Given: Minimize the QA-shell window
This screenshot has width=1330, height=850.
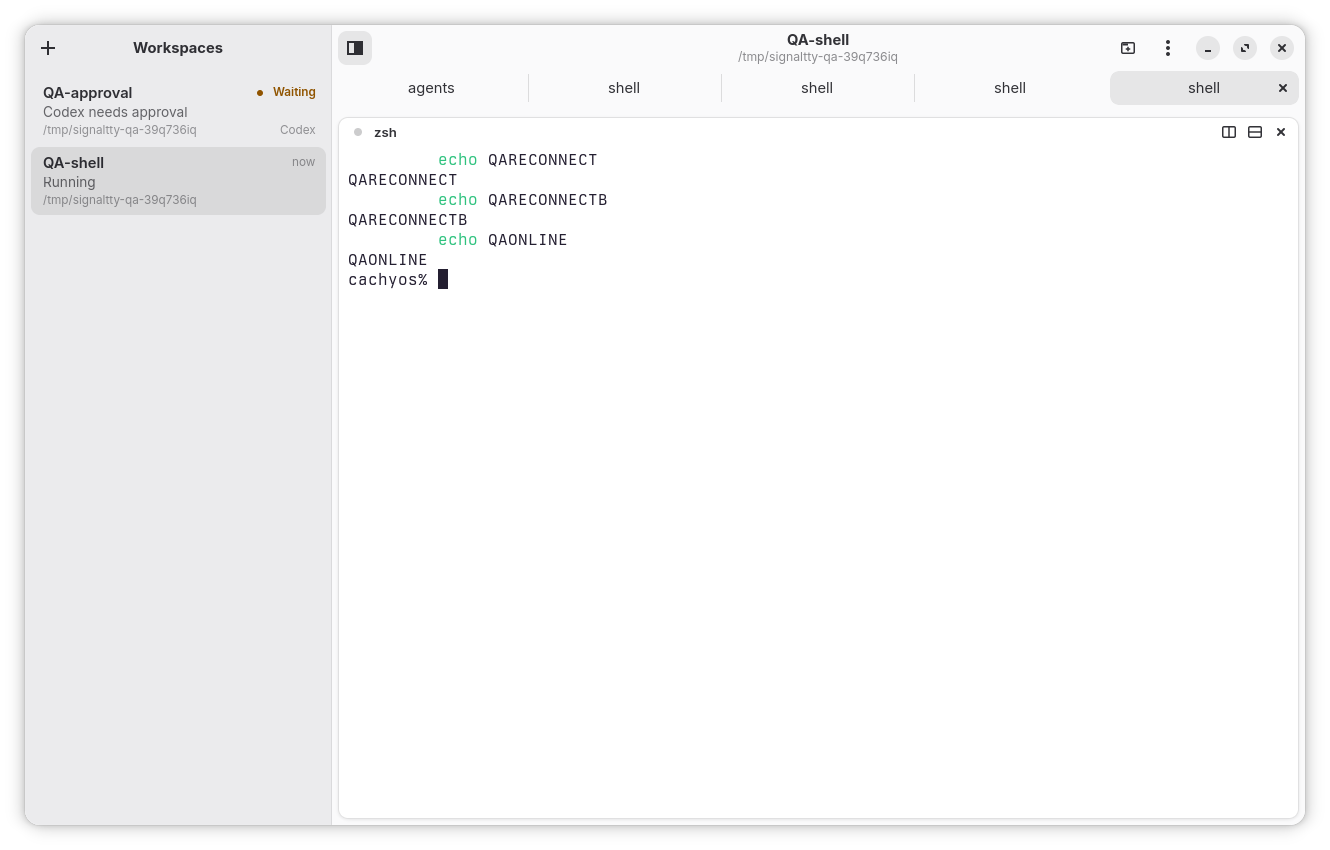Looking at the screenshot, I should pyautogui.click(x=1208, y=48).
